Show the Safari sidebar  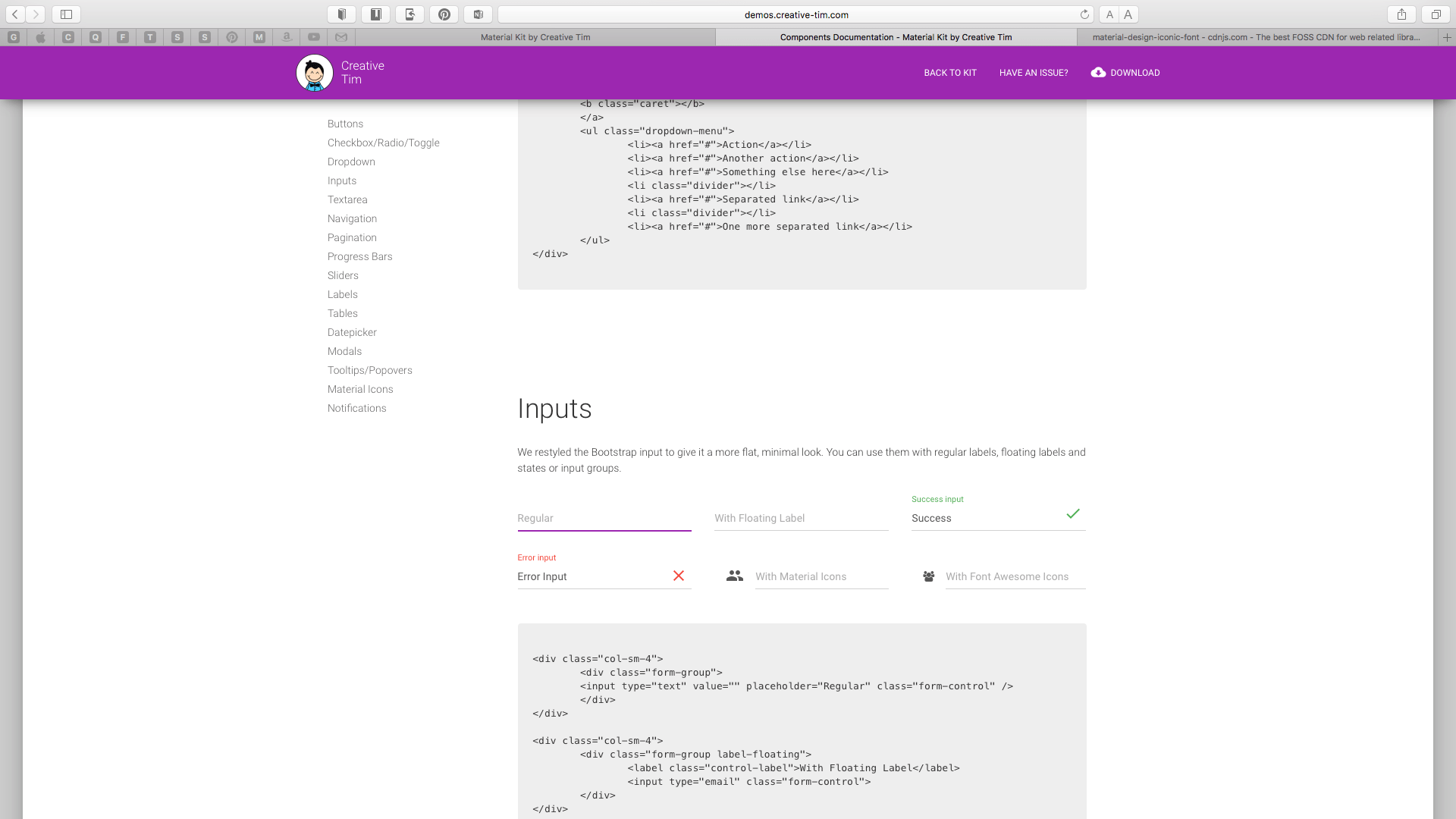click(x=66, y=14)
